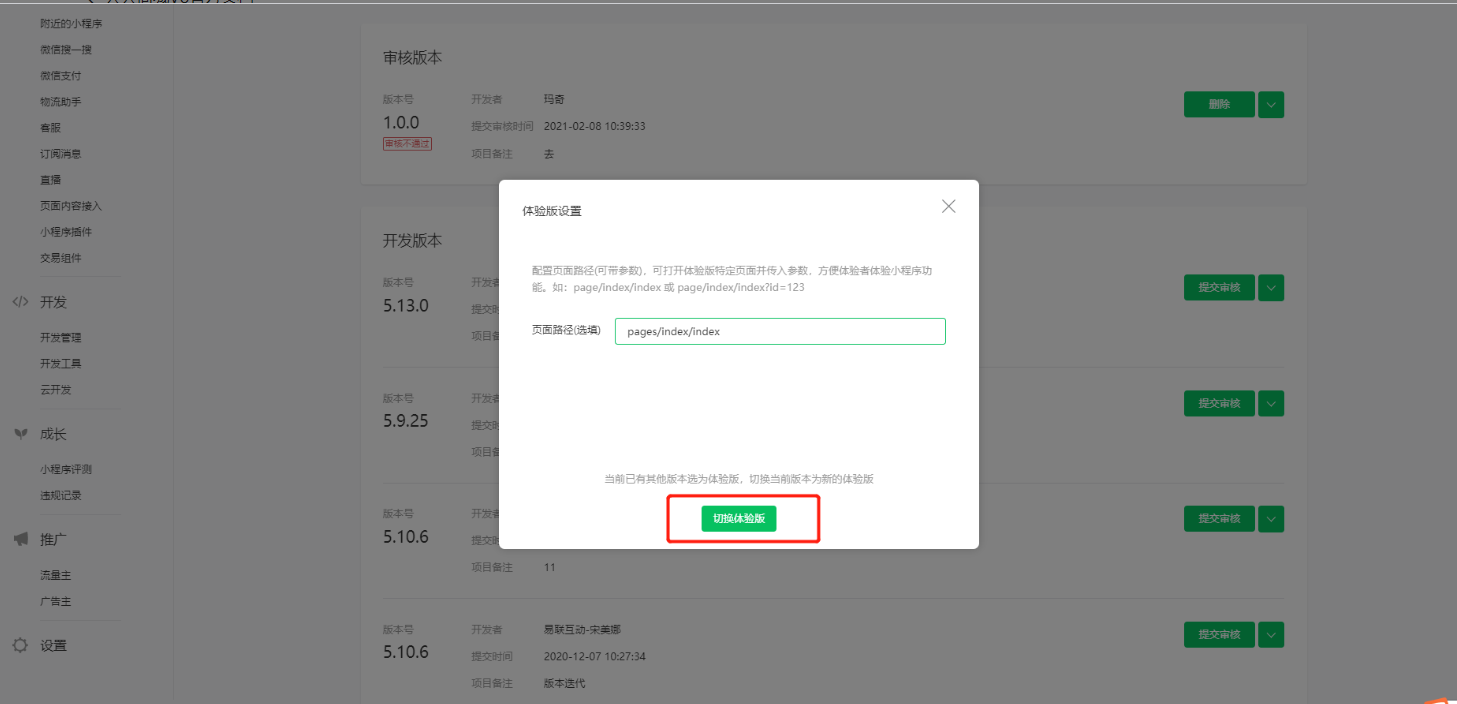Image resolution: width=1457 pixels, height=704 pixels.
Task: Select 流量主 under 推广
Action: point(56,576)
